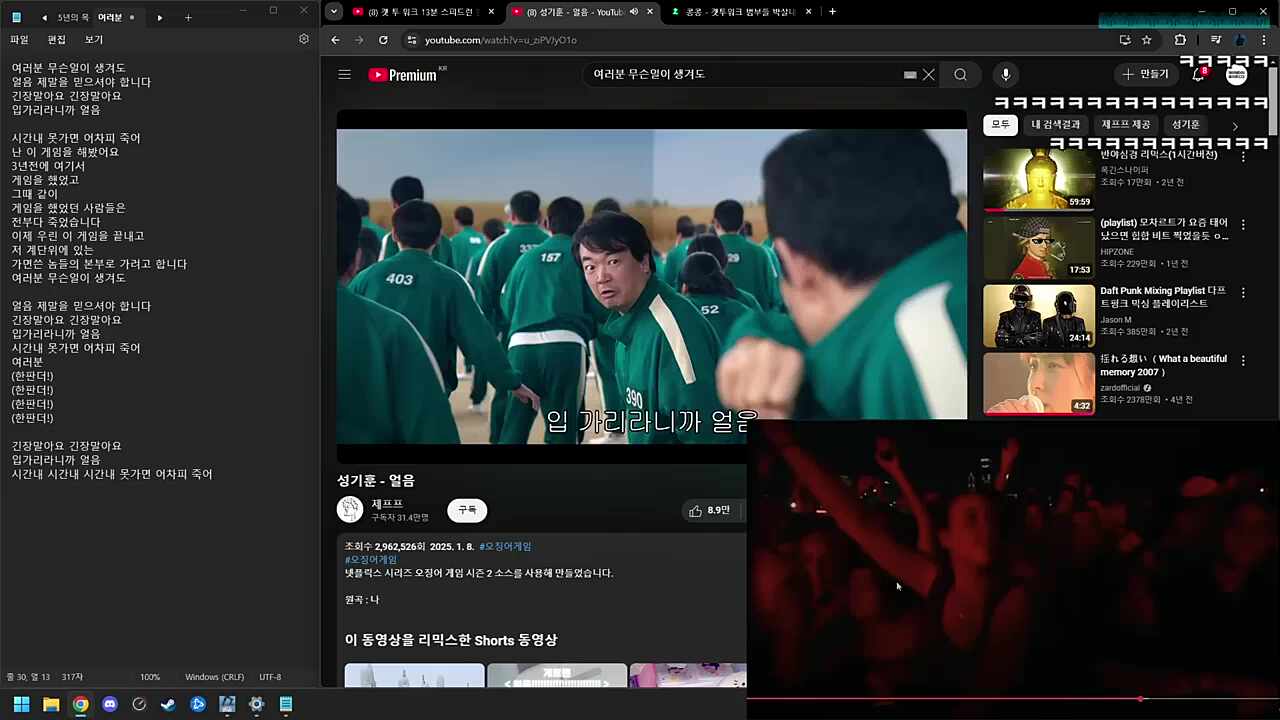Select the 모두 filter chip
The image size is (1280, 720).
point(1000,125)
